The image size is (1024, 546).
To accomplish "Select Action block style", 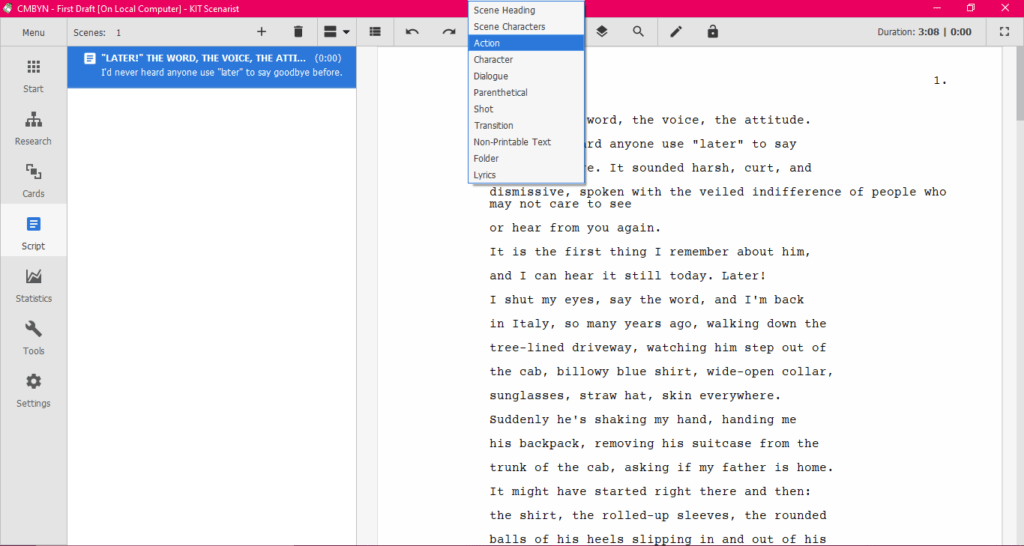I will 526,43.
